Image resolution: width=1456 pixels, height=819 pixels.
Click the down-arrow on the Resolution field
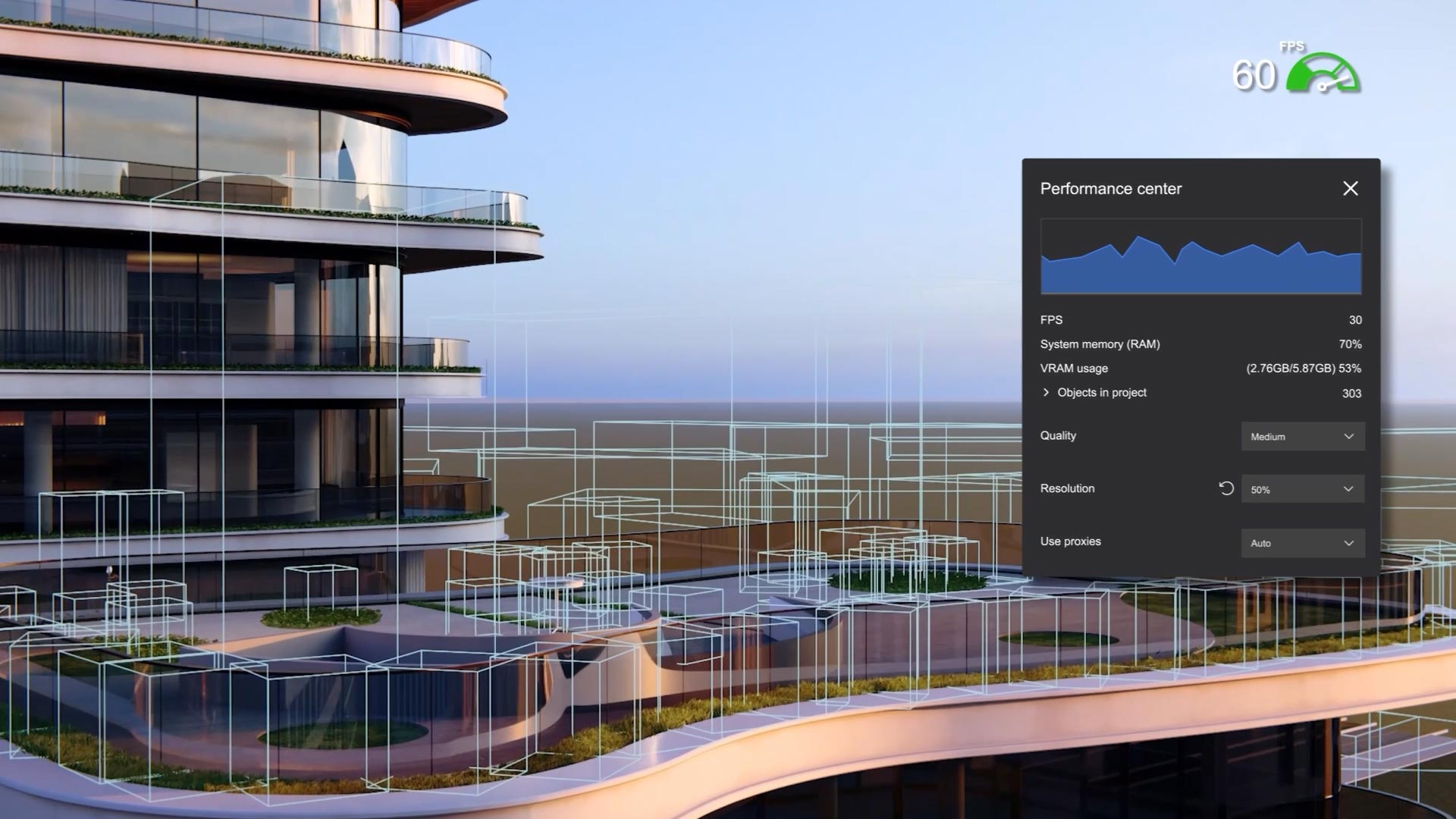pos(1348,489)
